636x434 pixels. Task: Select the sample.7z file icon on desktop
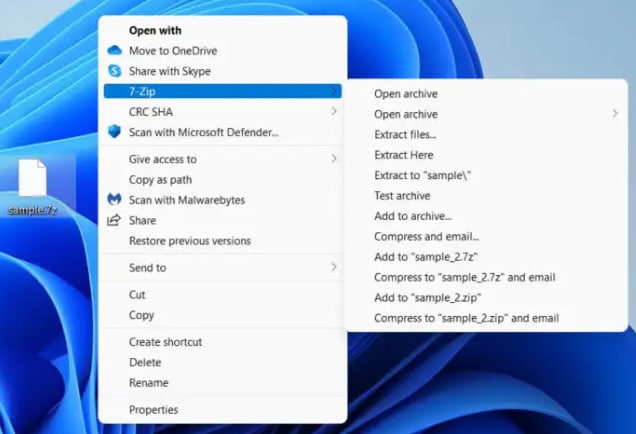pos(32,178)
